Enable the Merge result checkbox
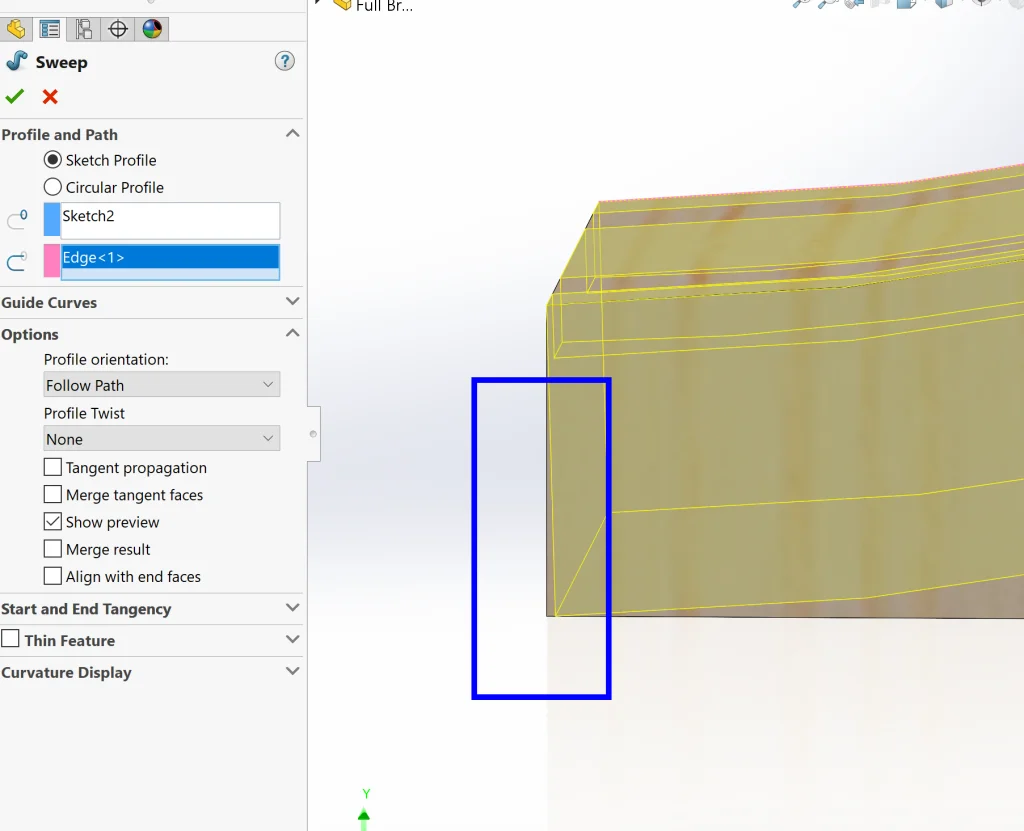 [53, 550]
